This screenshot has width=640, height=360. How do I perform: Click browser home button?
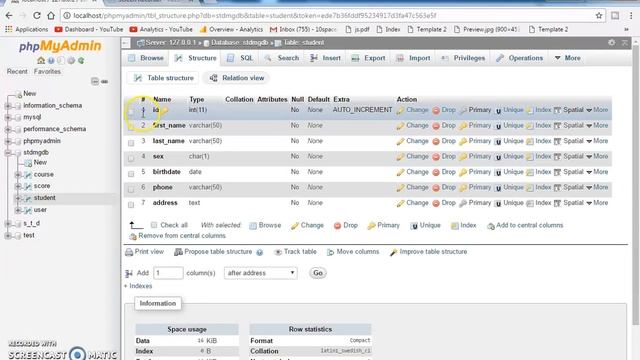[51, 16]
